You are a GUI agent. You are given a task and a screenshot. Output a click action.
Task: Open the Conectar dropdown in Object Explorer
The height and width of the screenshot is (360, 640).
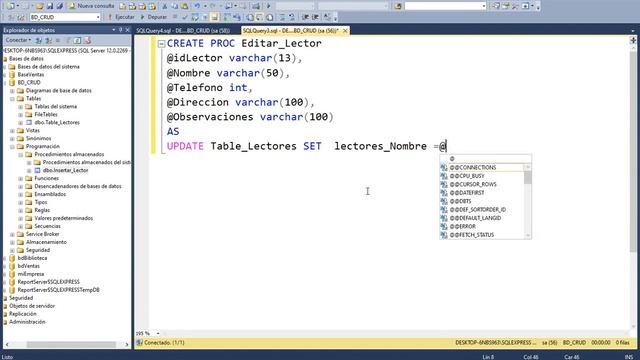(18, 40)
